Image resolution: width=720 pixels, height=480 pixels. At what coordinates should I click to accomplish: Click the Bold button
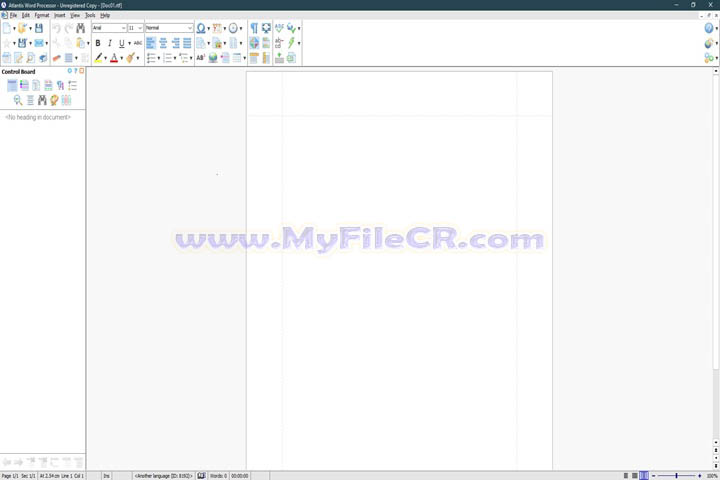point(98,43)
